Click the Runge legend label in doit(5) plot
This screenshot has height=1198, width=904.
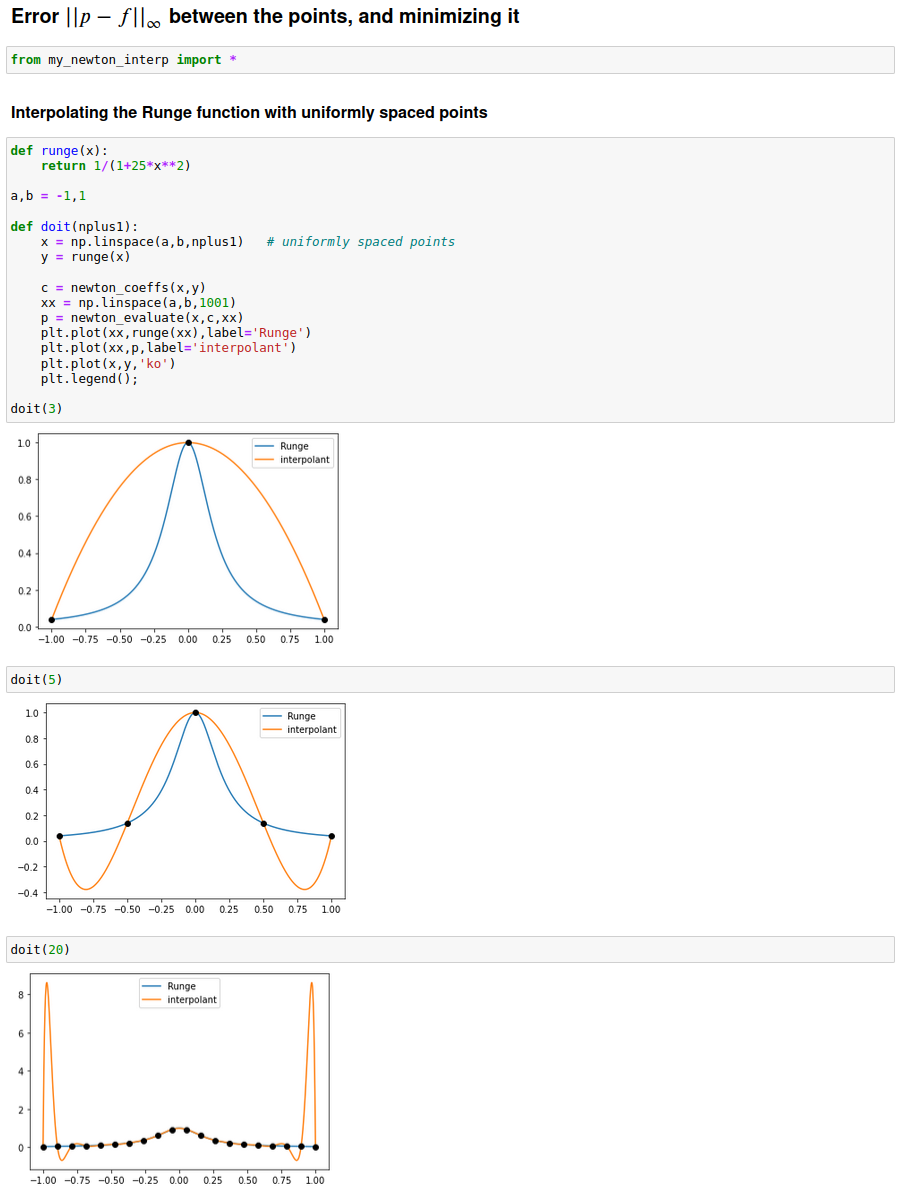tap(301, 716)
